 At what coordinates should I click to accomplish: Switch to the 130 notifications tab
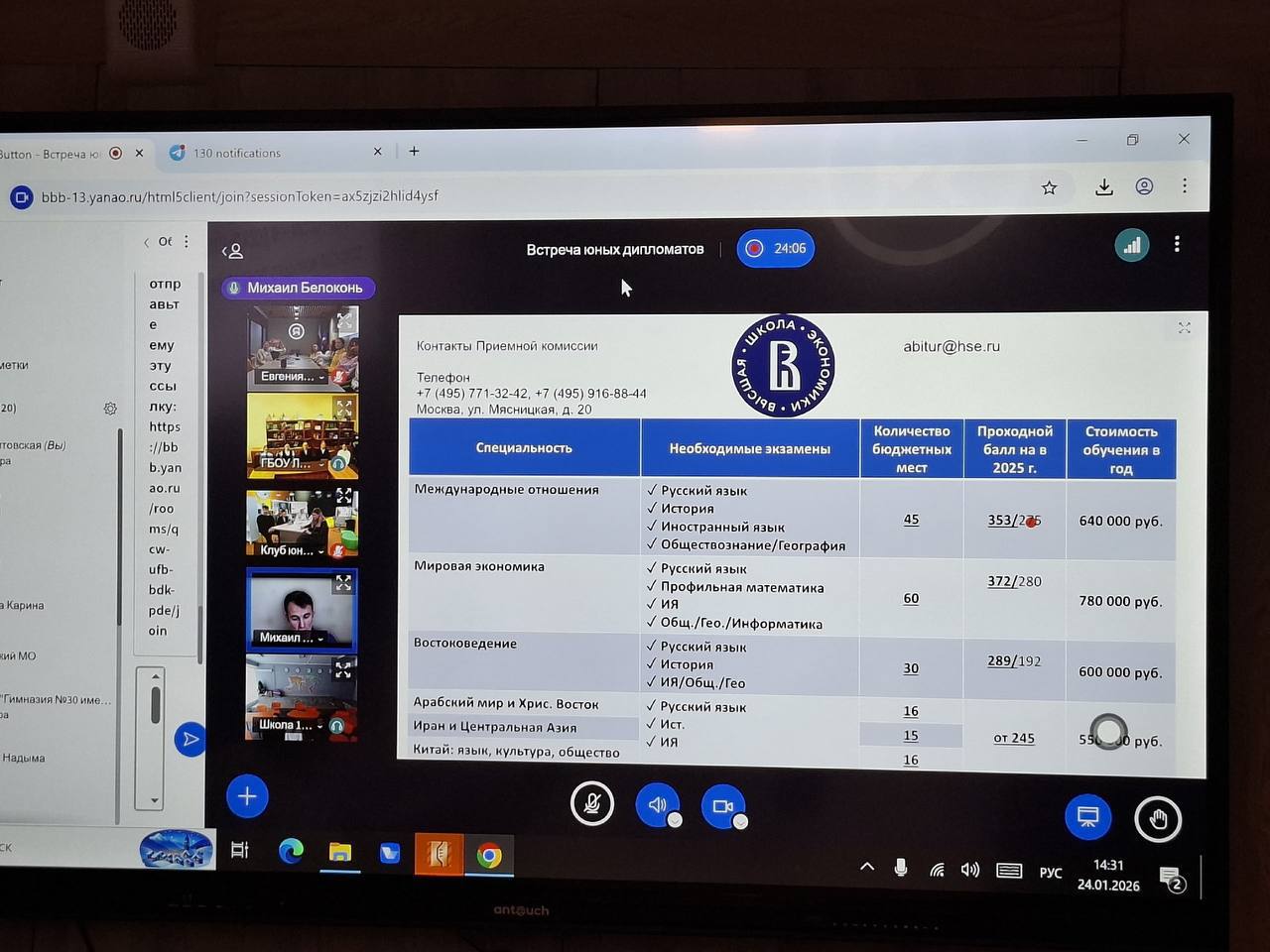[x=238, y=153]
